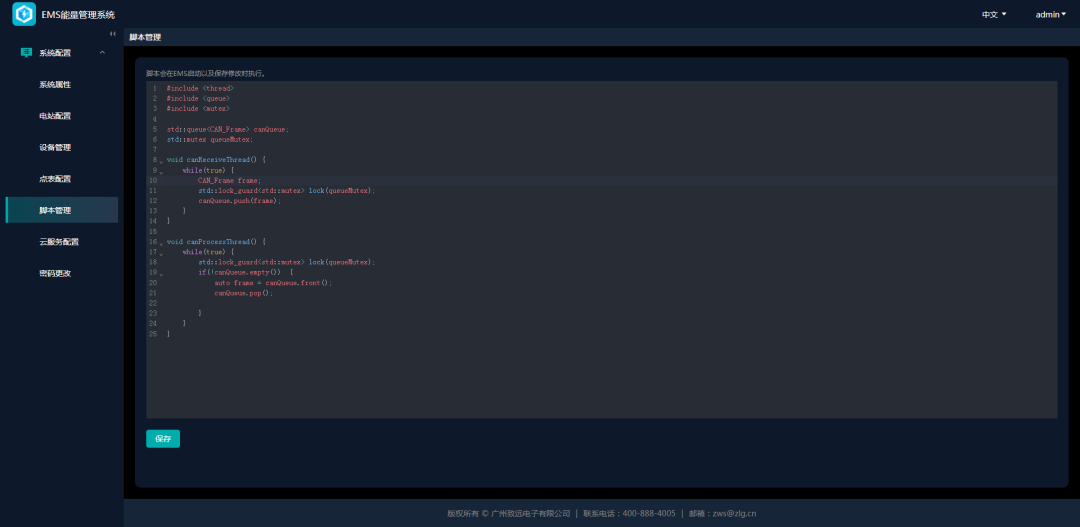The height and width of the screenshot is (527, 1080).
Task: Navigate to 点表配置
Action: (x=55, y=179)
